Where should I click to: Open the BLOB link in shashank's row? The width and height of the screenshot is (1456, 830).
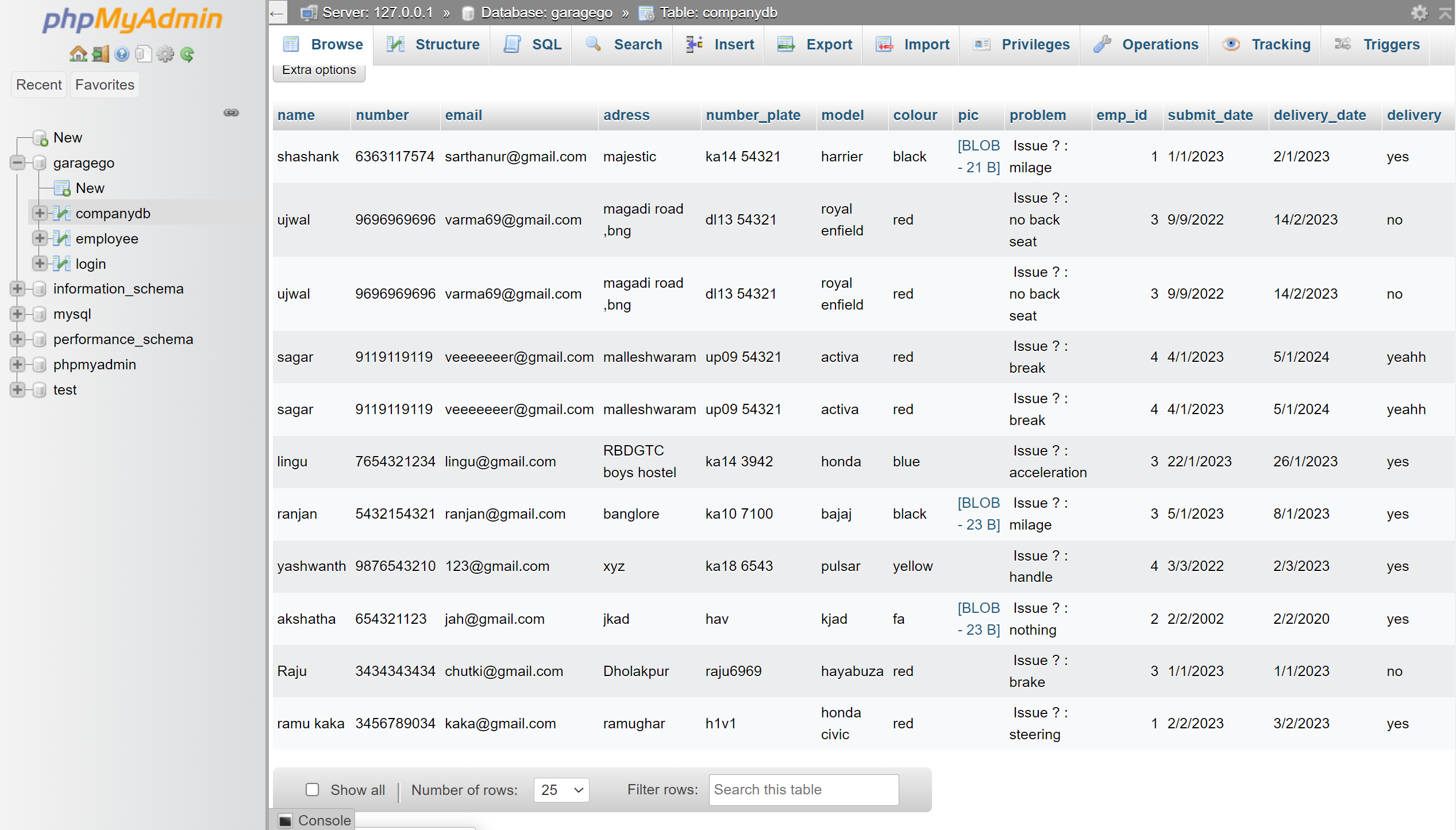tap(979, 156)
